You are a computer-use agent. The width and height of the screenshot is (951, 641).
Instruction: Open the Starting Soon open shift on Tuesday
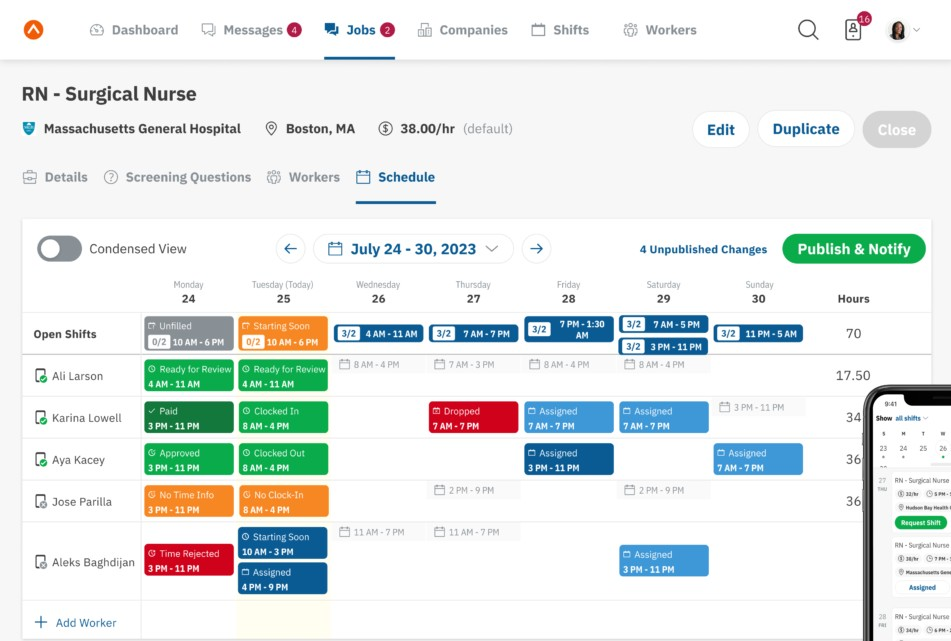pyautogui.click(x=283, y=334)
